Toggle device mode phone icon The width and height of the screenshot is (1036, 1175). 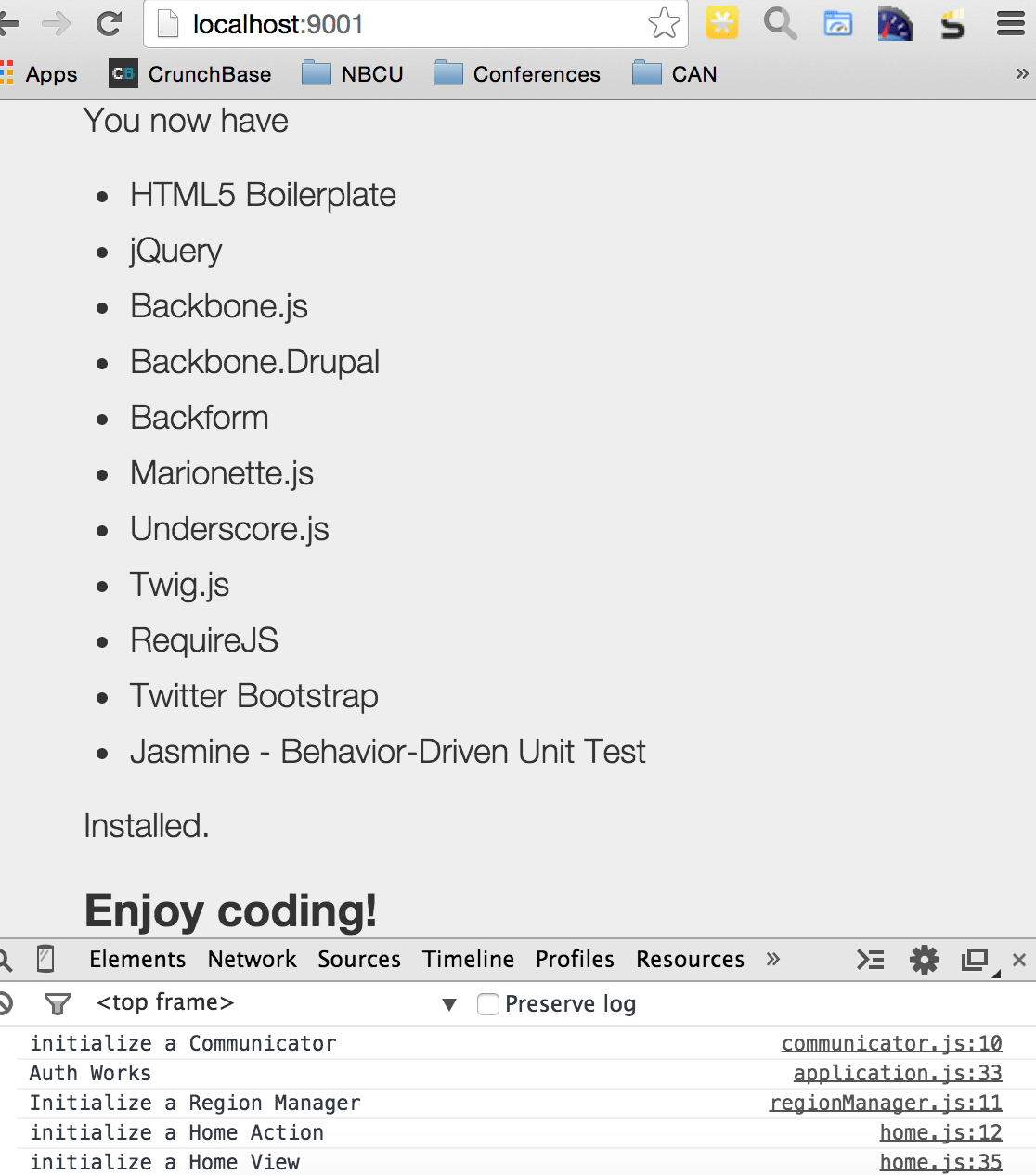point(45,960)
